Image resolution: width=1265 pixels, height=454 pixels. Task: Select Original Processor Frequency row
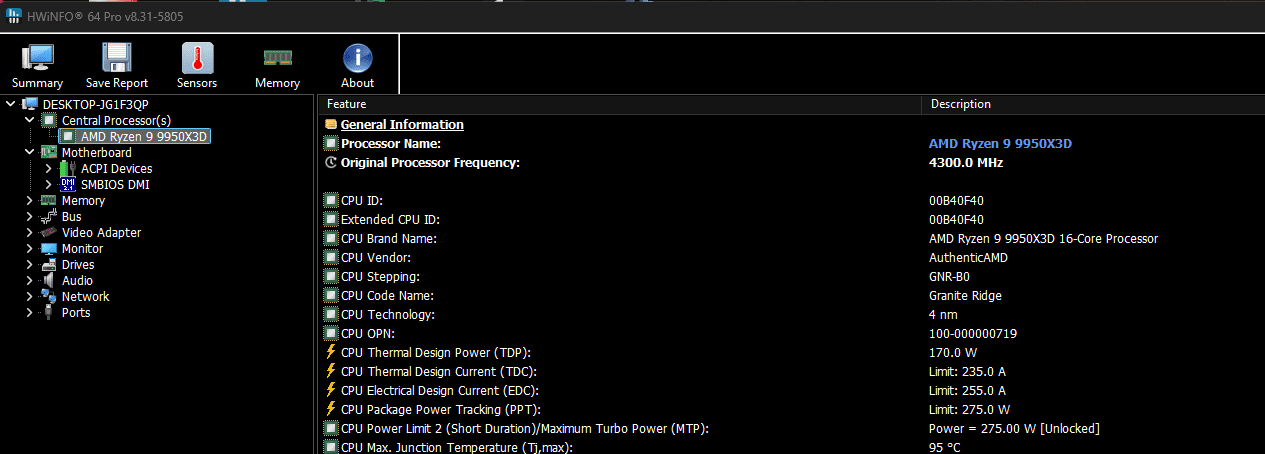point(792,162)
